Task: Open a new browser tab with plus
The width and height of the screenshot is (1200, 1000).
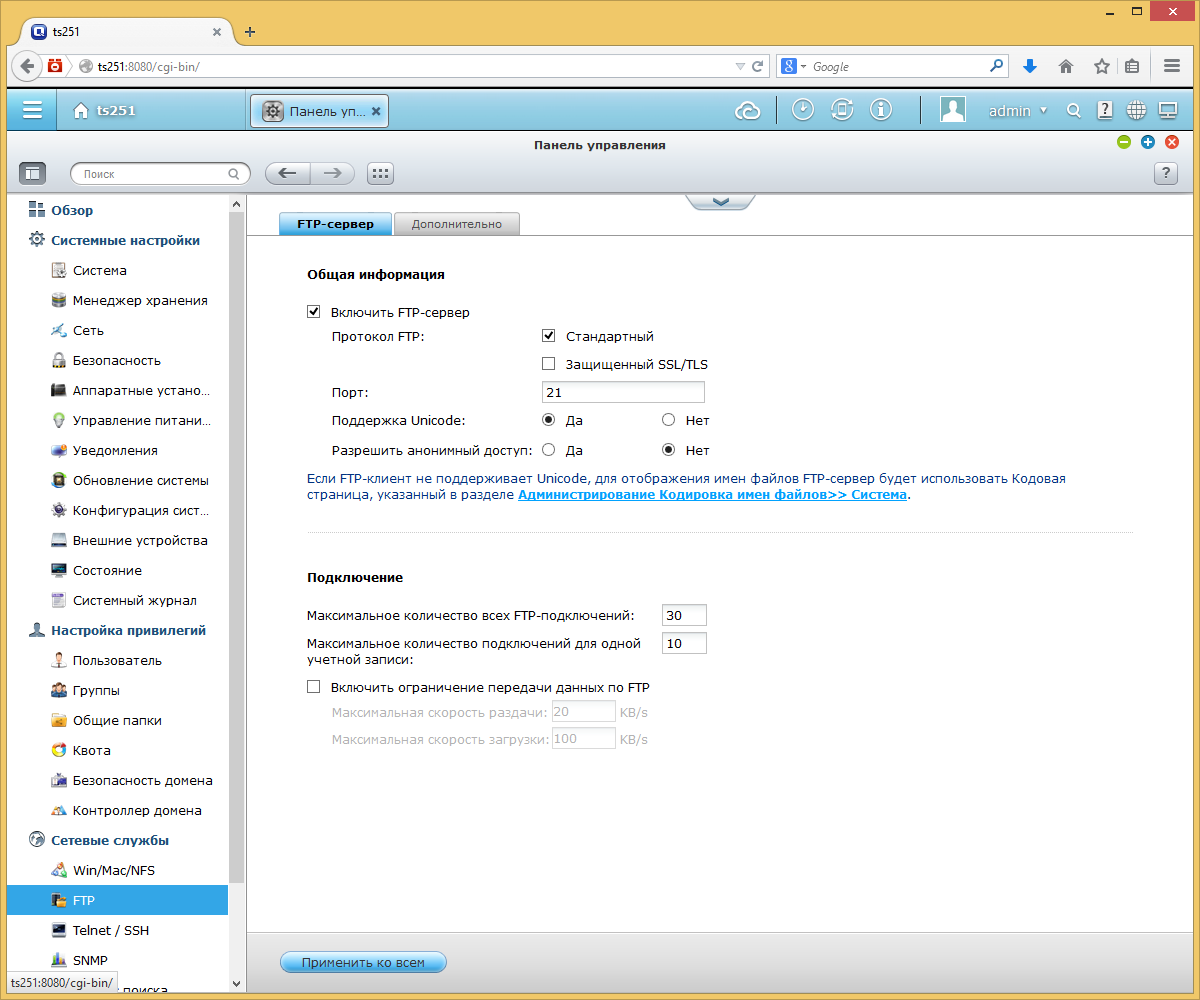Action: click(250, 31)
